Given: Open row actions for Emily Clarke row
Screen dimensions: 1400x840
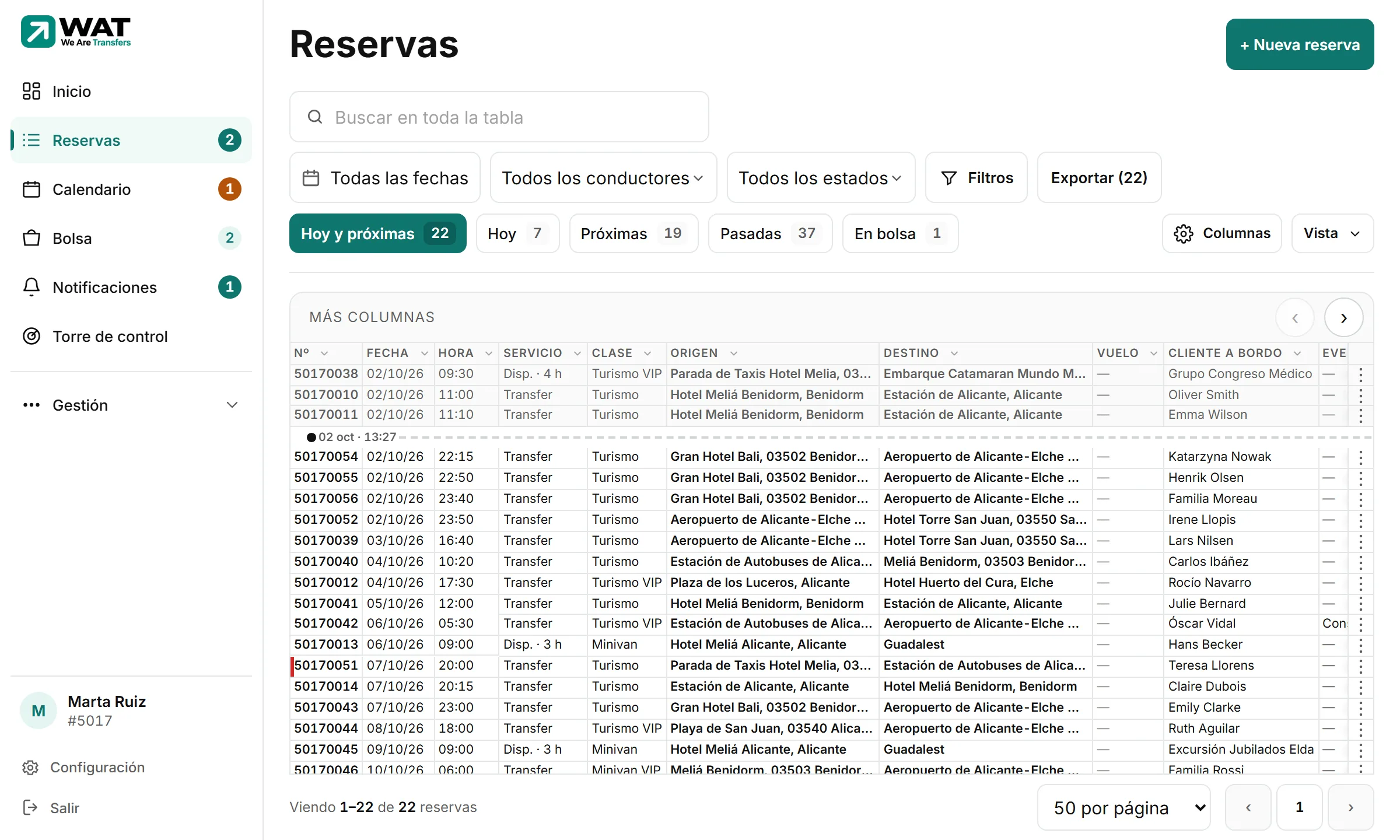Looking at the screenshot, I should click(1361, 708).
